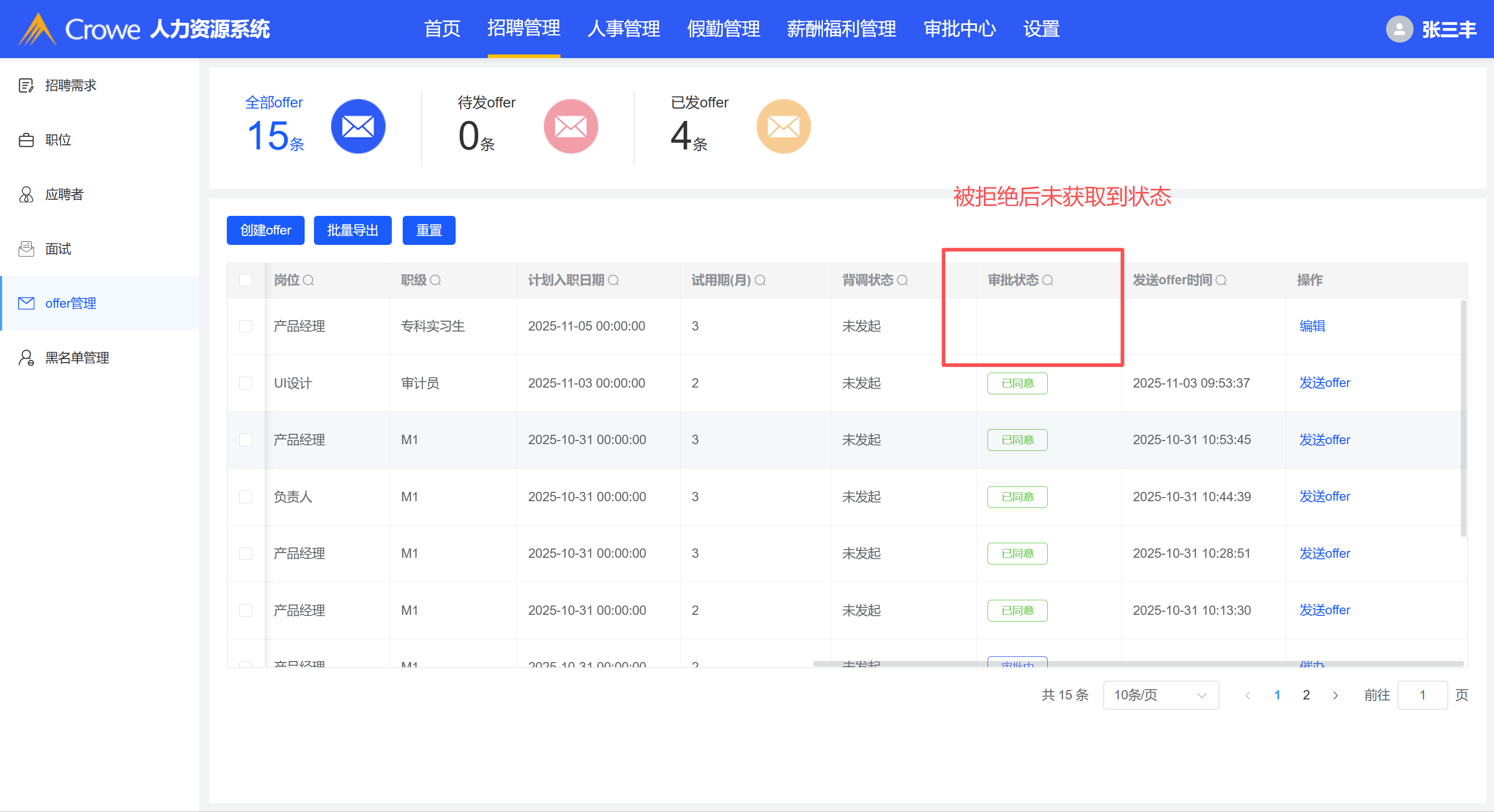Go to next page using right chevron
Viewport: 1494px width, 812px height.
point(1335,695)
